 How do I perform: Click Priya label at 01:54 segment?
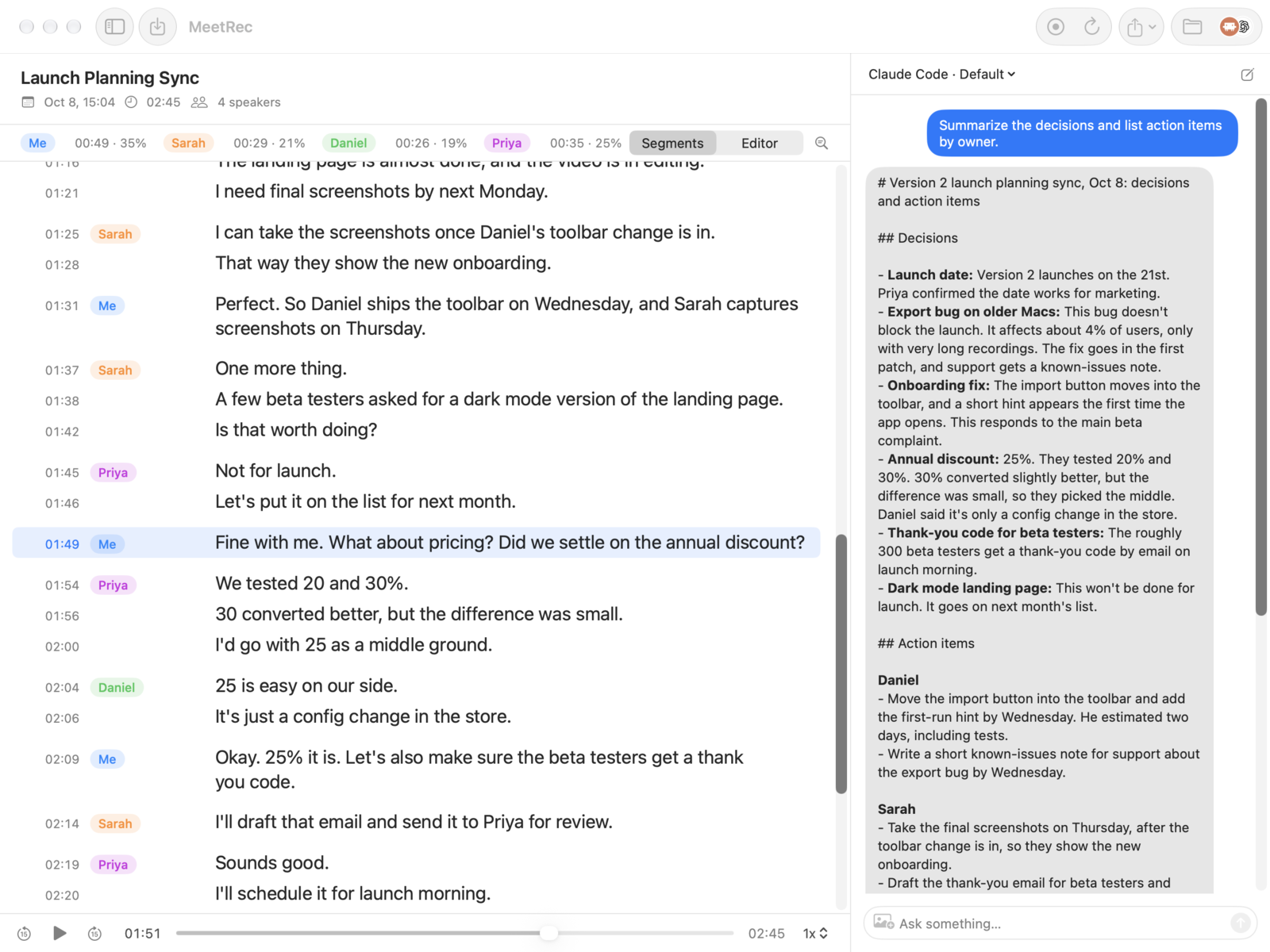coord(113,585)
